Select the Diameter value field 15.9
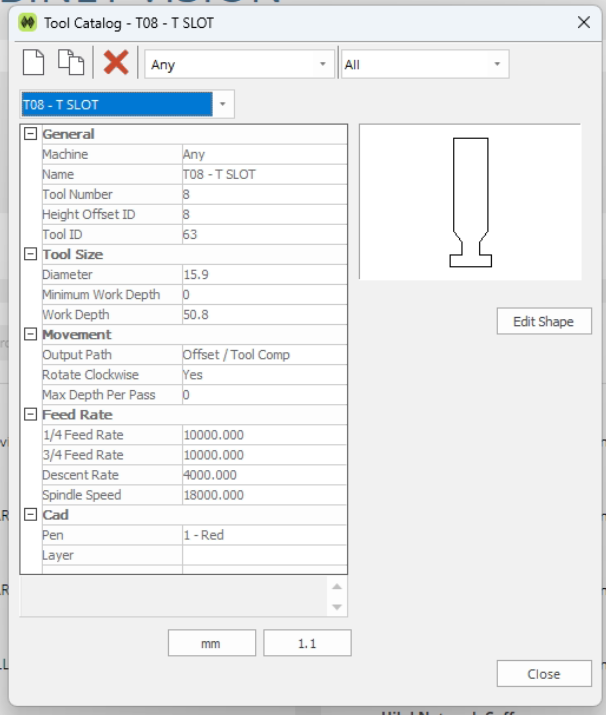Image resolution: width=606 pixels, height=715 pixels. point(264,275)
